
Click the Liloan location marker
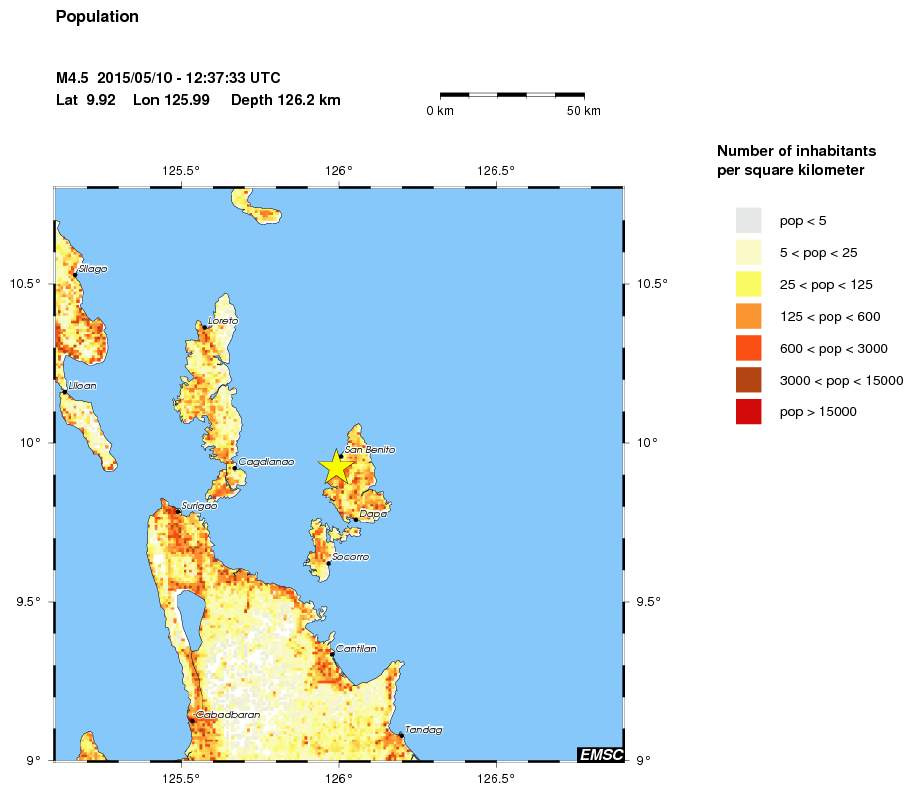pyautogui.click(x=64, y=392)
